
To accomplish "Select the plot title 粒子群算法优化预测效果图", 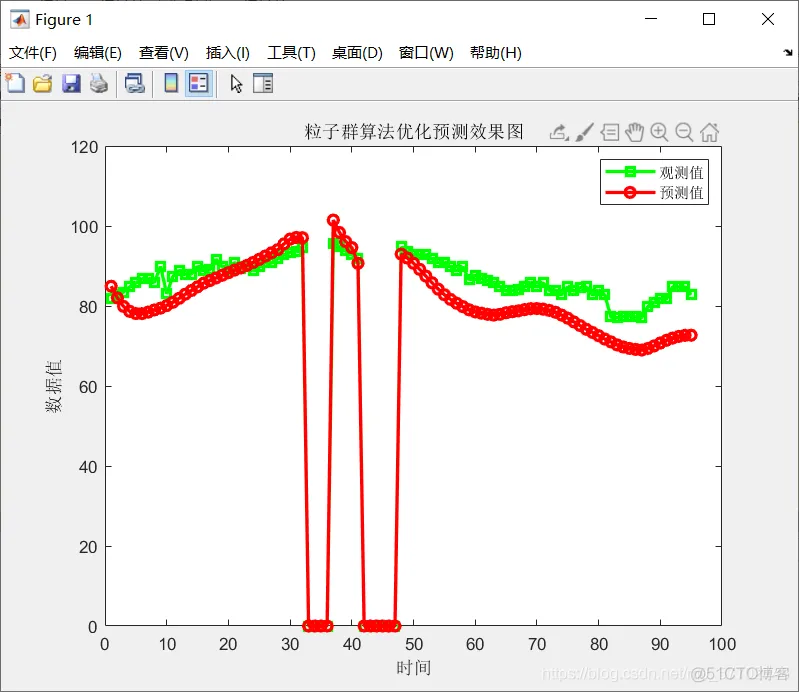I will [x=414, y=131].
